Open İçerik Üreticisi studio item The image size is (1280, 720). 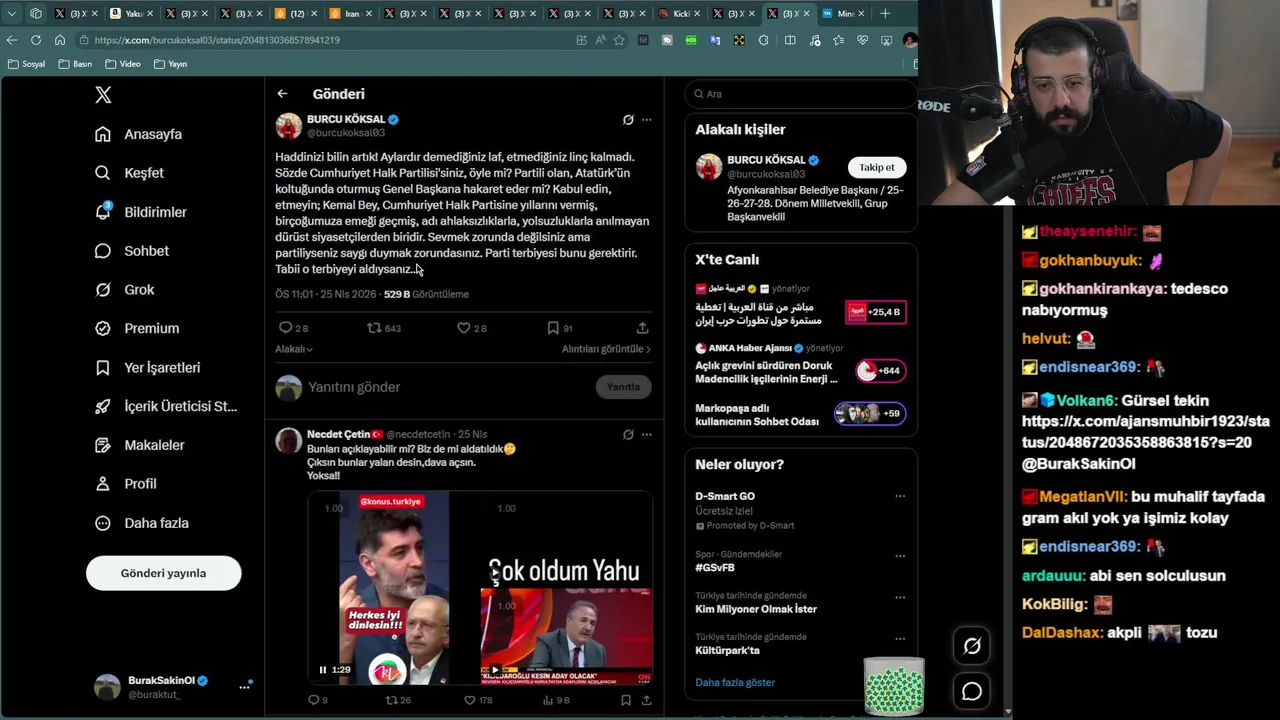click(165, 406)
